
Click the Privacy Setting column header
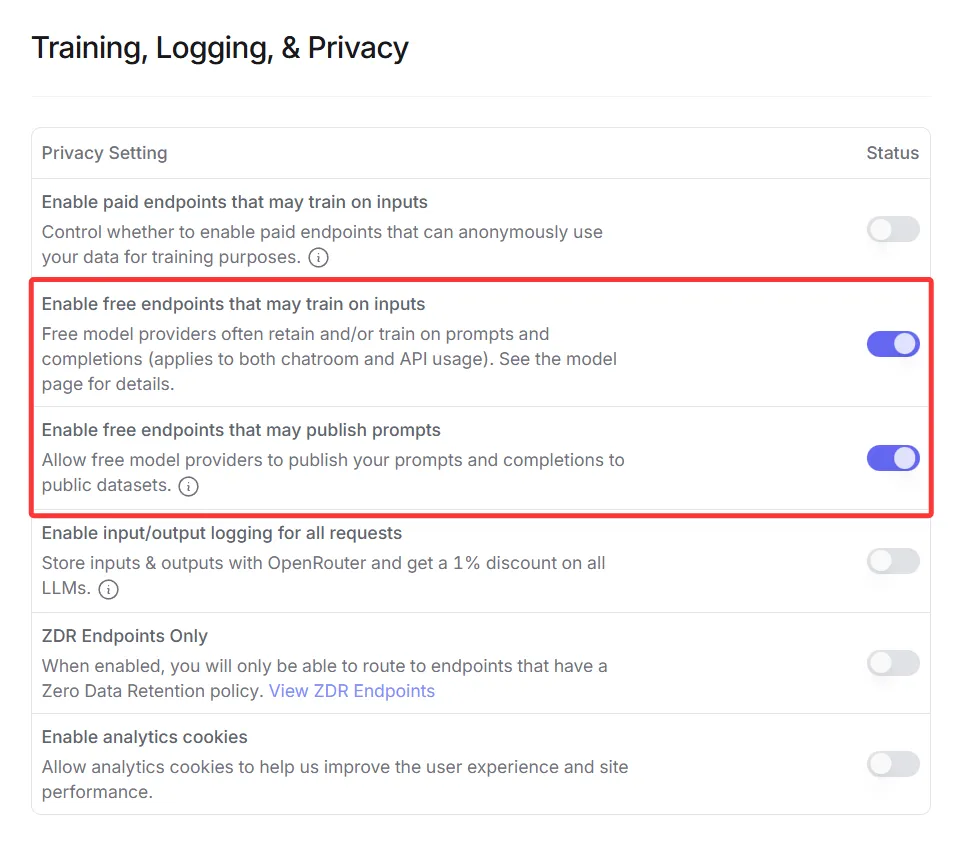click(x=104, y=153)
